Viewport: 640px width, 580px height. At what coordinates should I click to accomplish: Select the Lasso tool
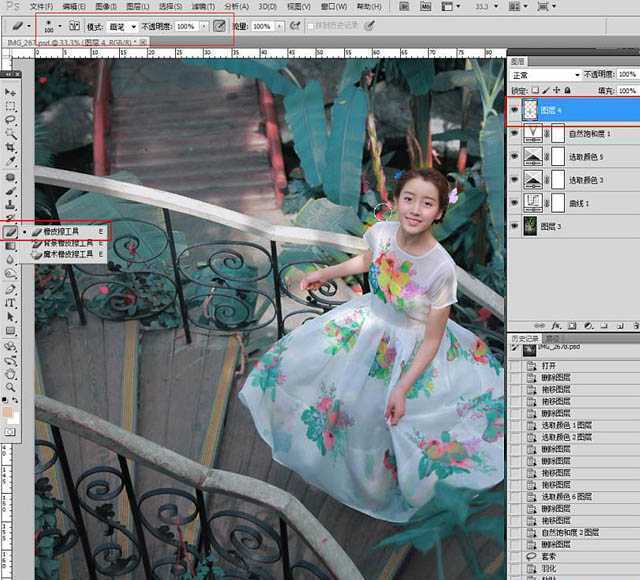tap(10, 120)
